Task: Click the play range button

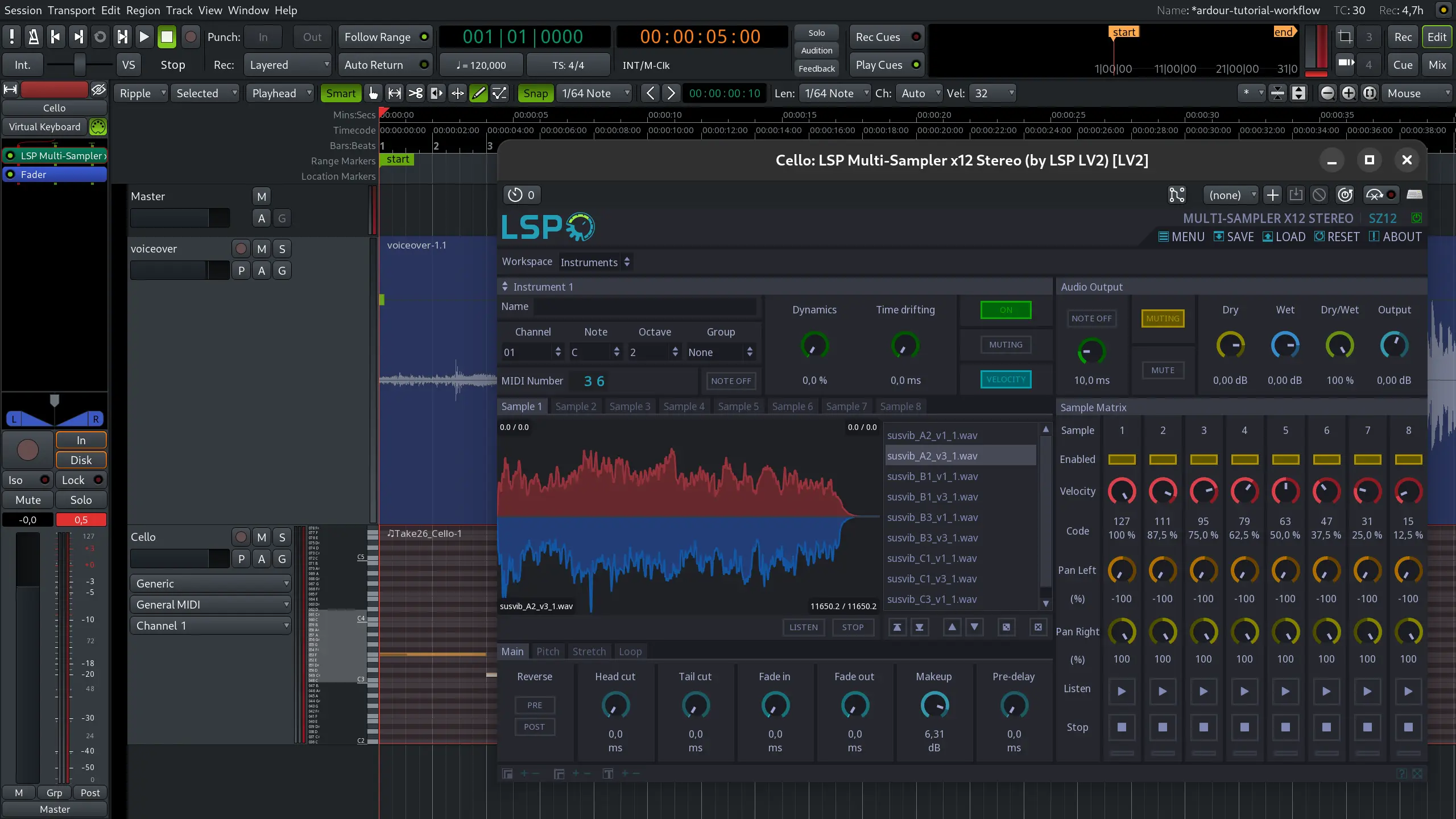Action: point(122,37)
